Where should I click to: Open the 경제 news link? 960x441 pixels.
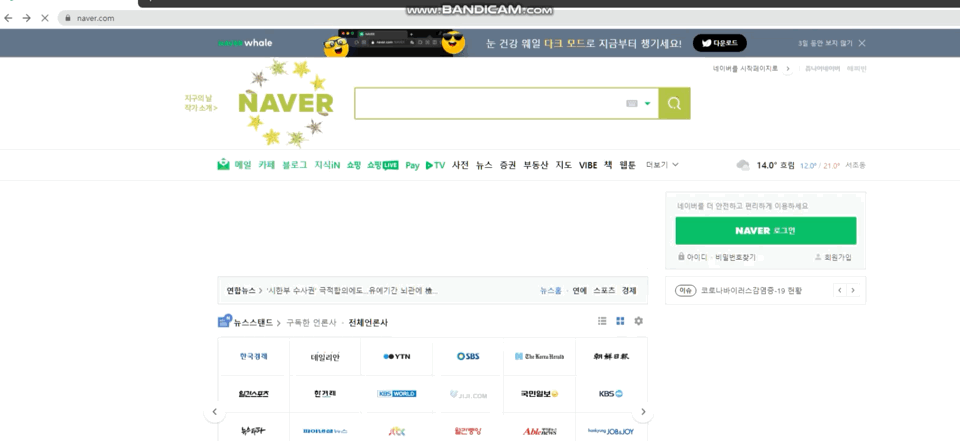(x=629, y=291)
